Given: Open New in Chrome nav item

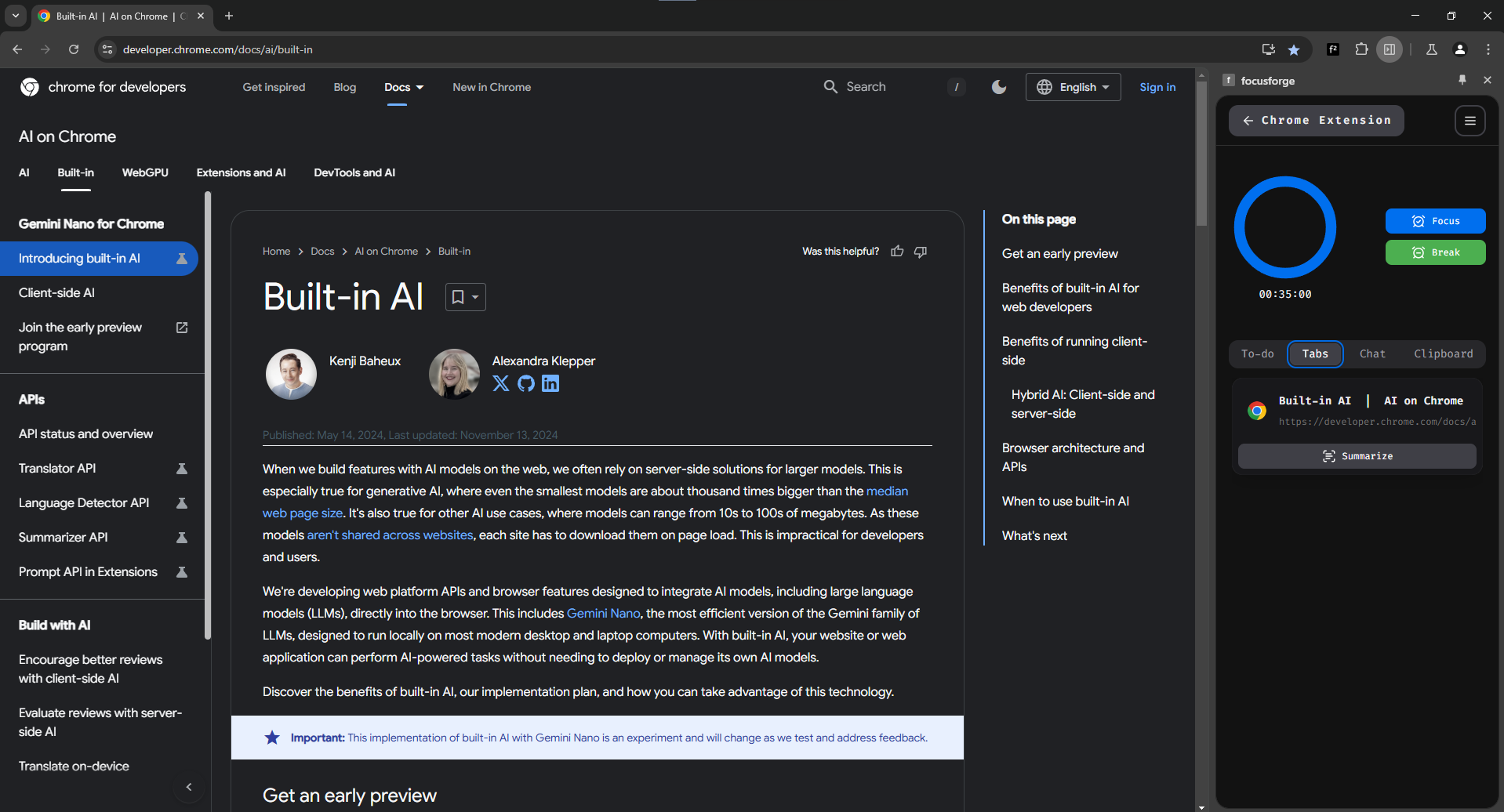Looking at the screenshot, I should pos(492,87).
